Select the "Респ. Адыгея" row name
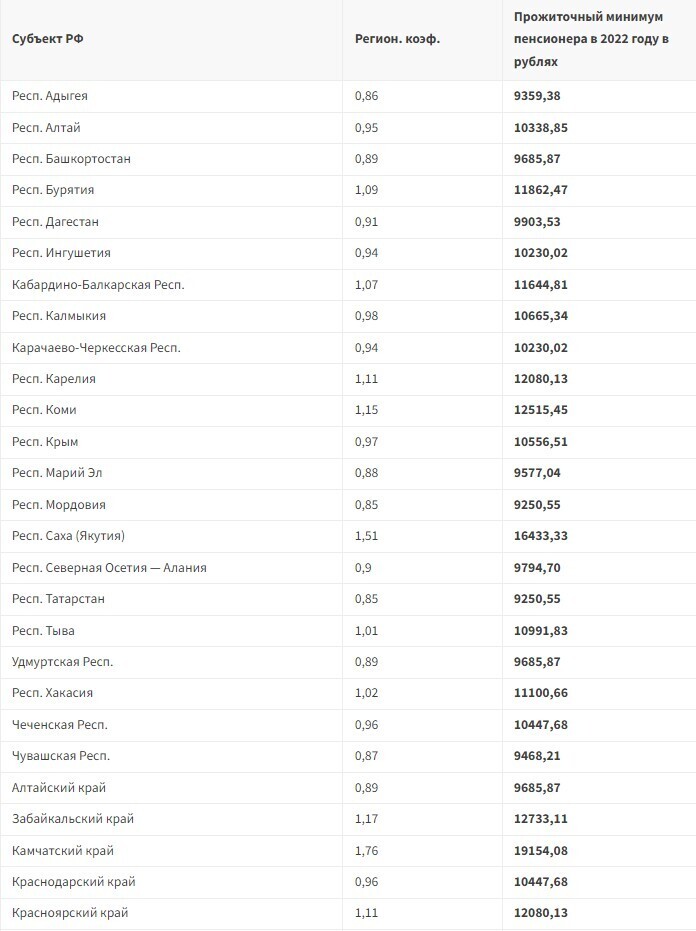The width and height of the screenshot is (696, 931). (50, 96)
